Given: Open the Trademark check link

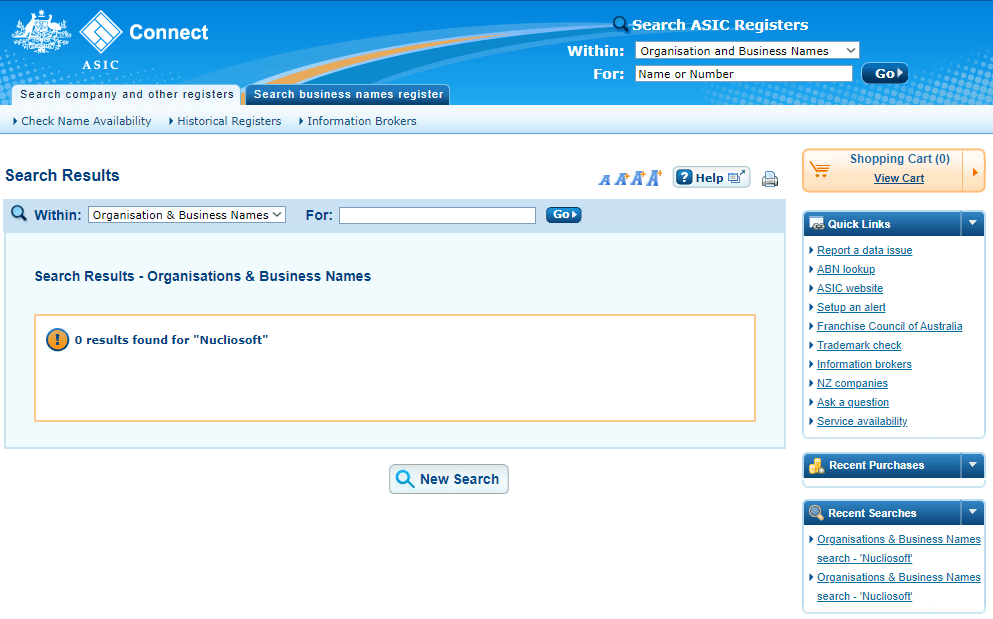Looking at the screenshot, I should pos(859,345).
